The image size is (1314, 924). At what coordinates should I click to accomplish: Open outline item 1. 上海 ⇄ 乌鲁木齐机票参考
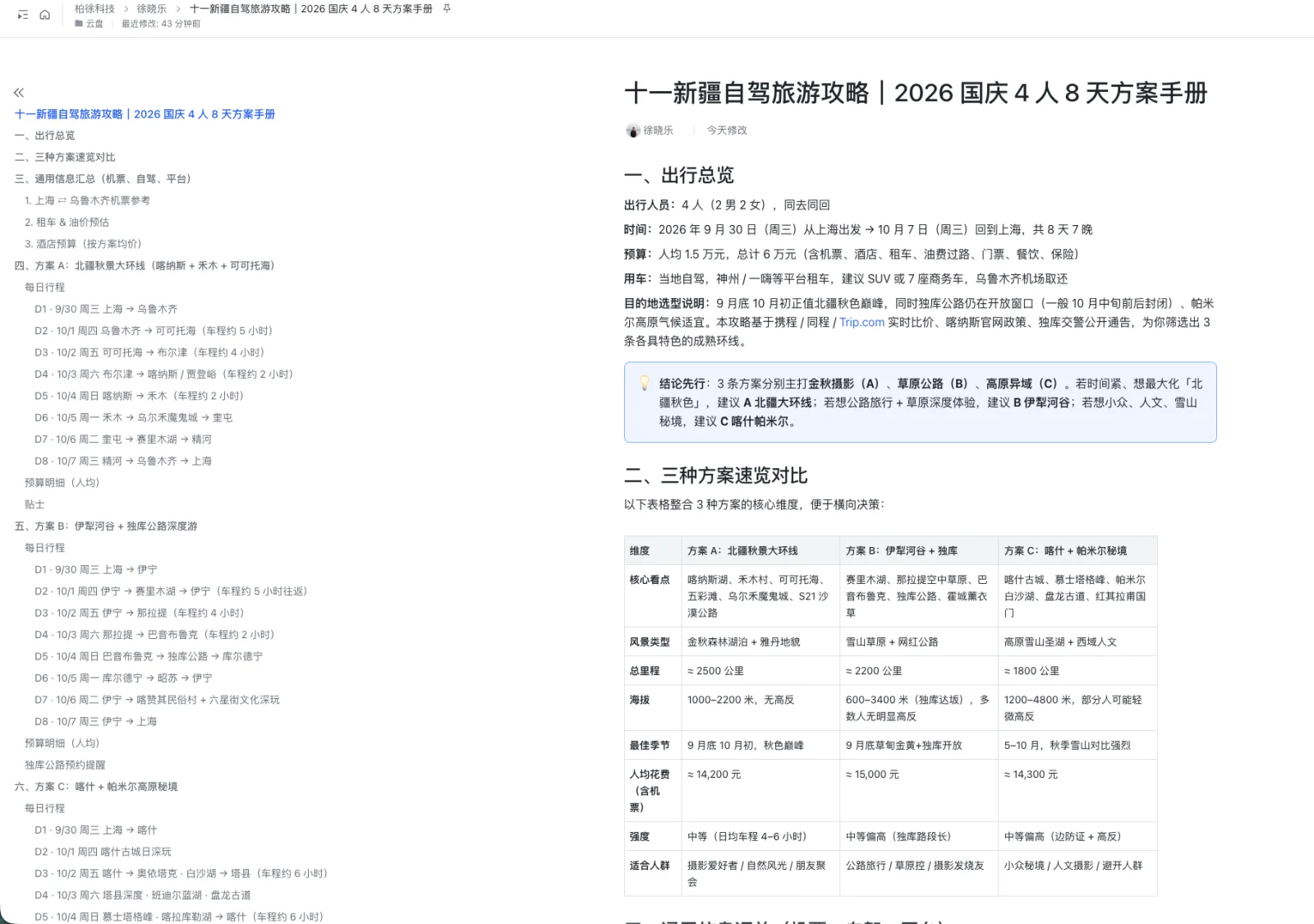click(87, 200)
